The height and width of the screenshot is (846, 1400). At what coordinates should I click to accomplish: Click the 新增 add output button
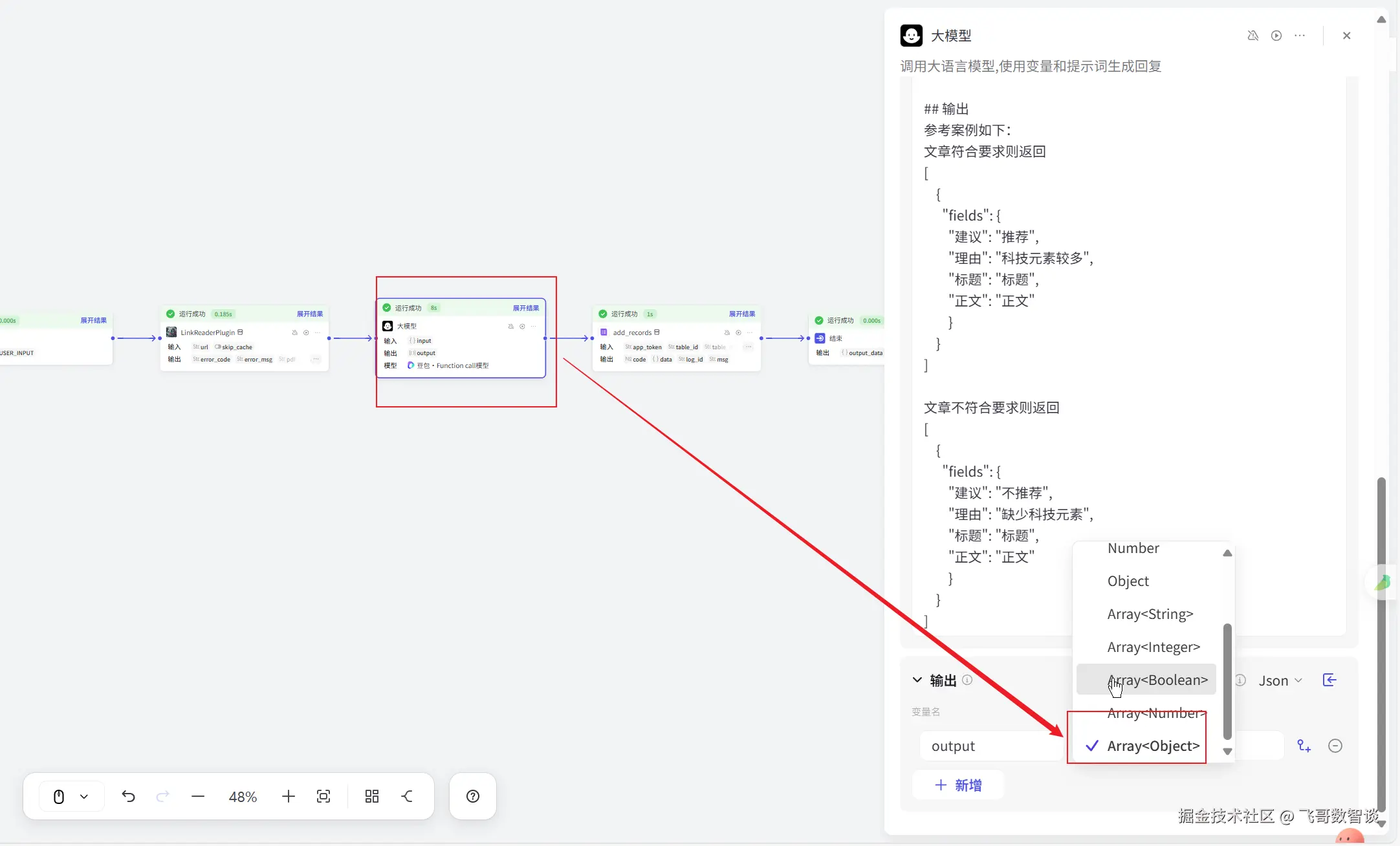(958, 785)
